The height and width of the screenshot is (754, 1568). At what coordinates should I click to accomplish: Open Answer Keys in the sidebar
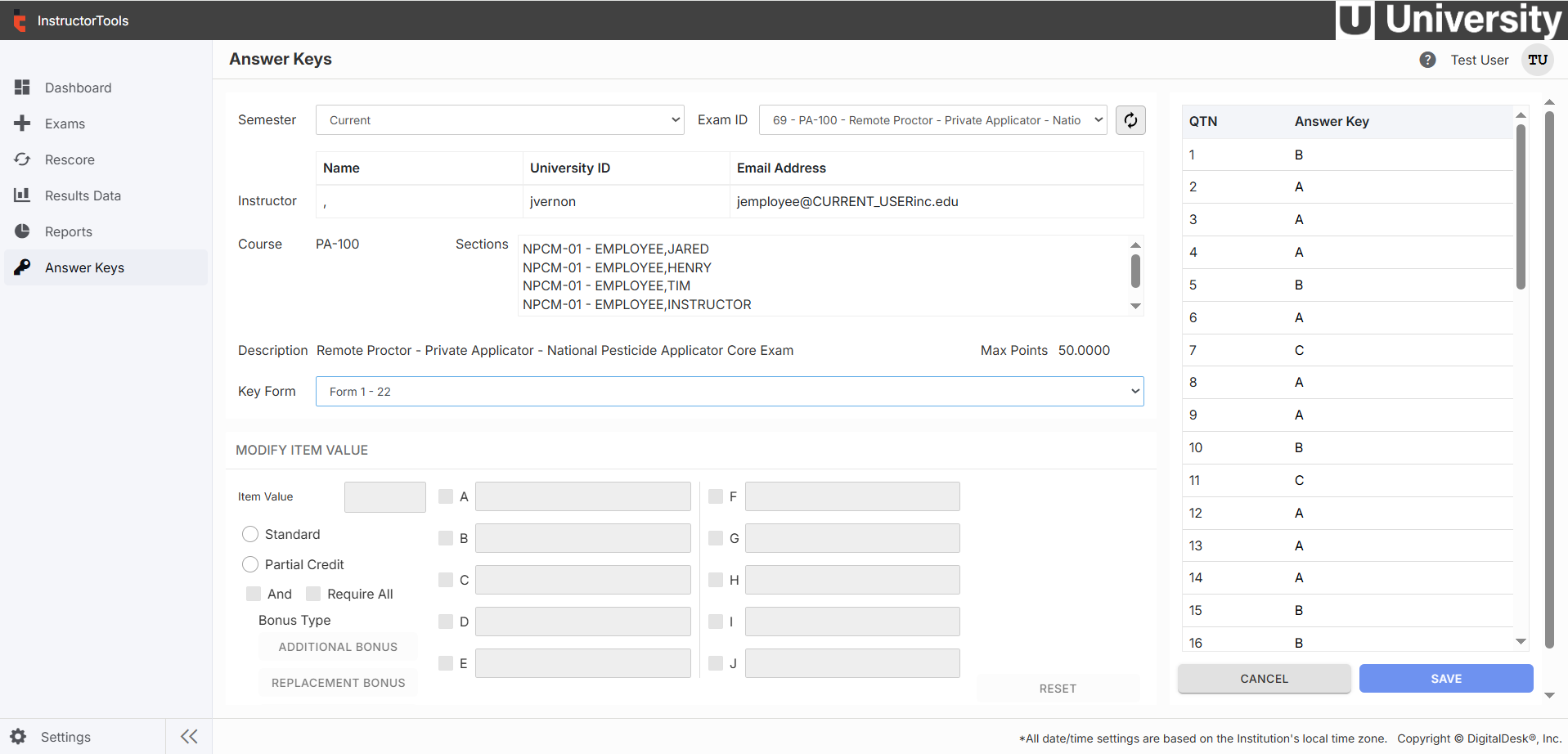[84, 267]
